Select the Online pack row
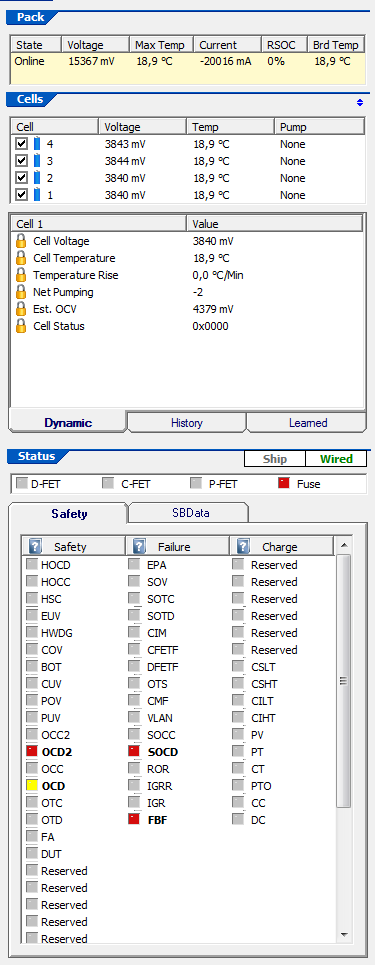The image size is (375, 965). pos(188,61)
